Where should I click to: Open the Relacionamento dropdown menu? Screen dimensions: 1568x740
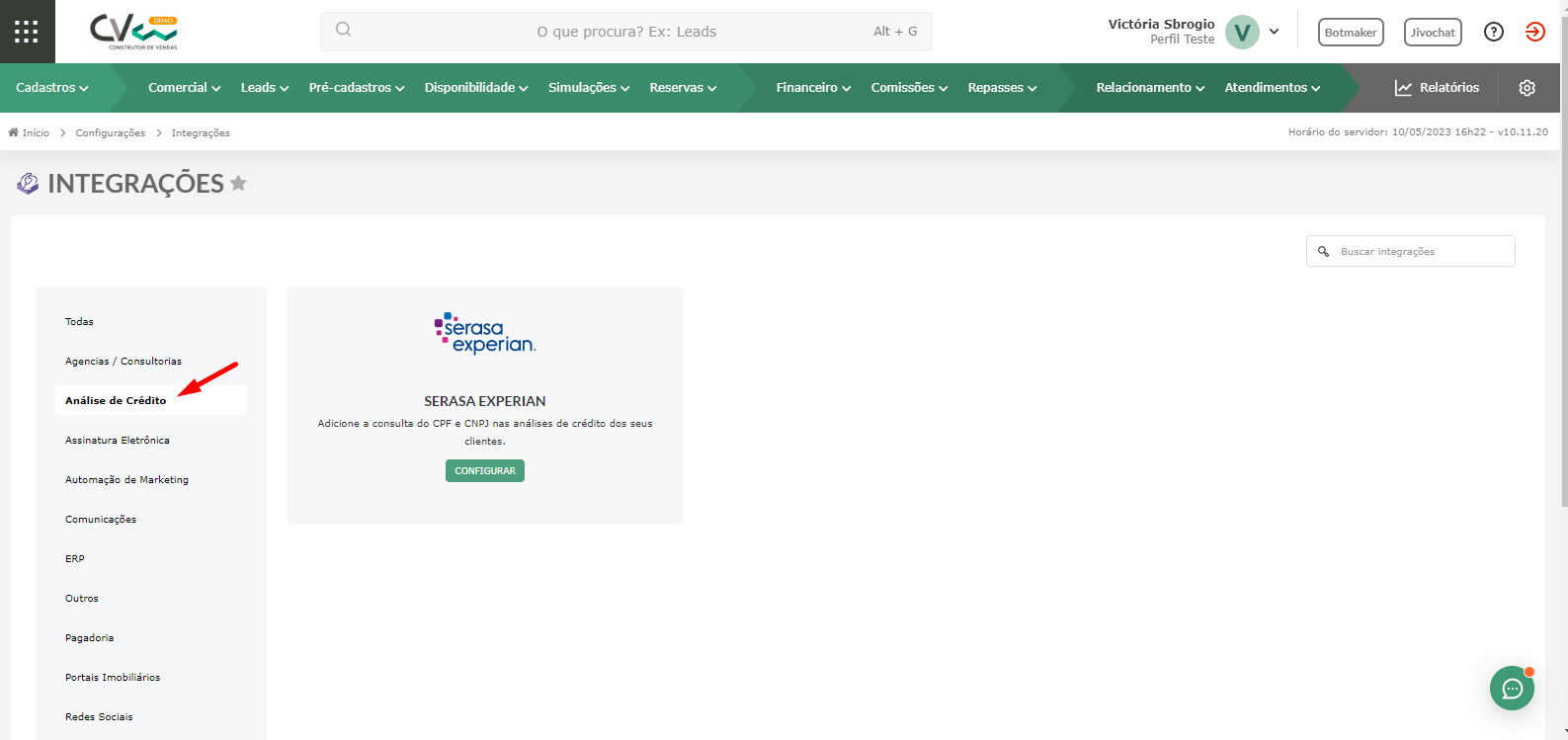(1151, 88)
